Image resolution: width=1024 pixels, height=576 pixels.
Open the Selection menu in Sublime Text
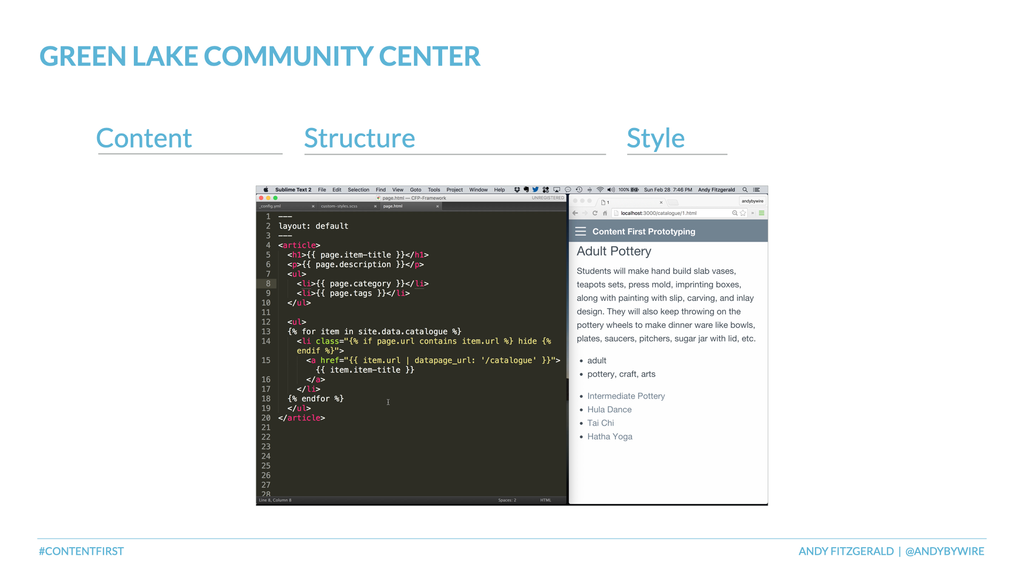click(x=358, y=189)
